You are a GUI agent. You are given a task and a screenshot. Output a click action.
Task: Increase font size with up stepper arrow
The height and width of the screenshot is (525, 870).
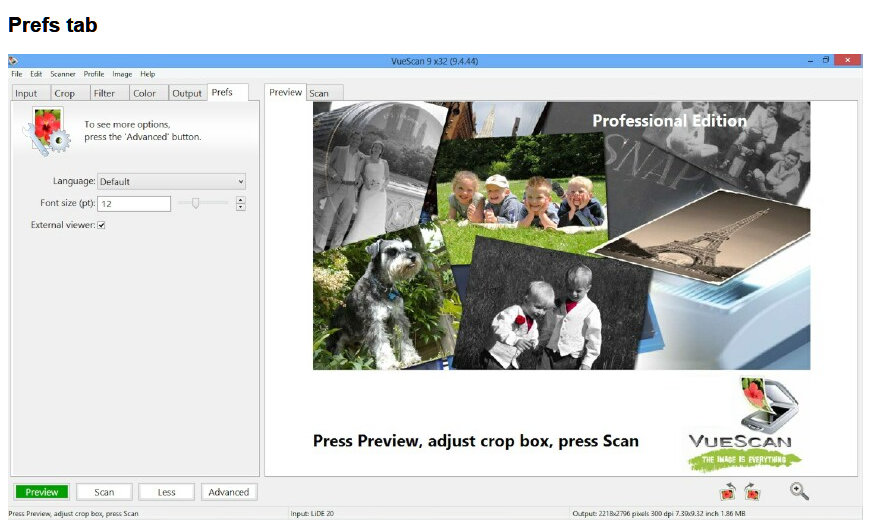coord(241,199)
